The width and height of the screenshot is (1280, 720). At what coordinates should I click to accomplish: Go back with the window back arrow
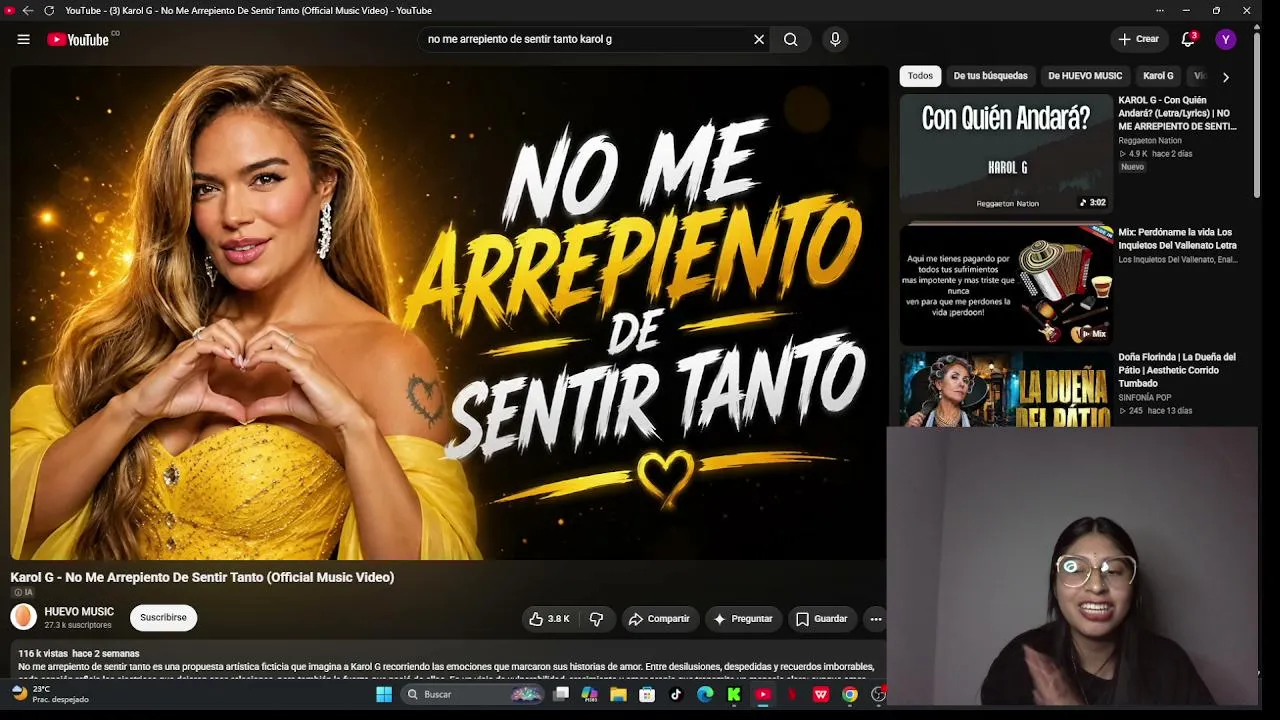(27, 10)
